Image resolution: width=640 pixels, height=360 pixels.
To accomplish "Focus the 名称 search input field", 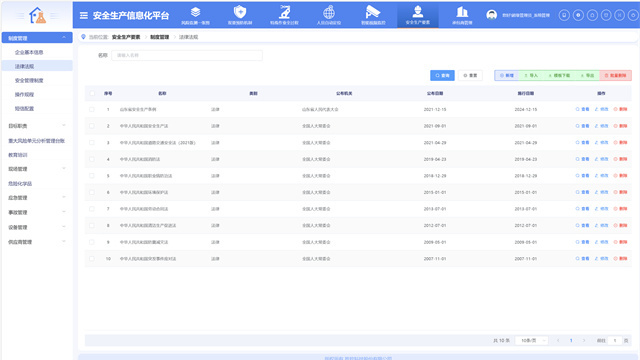I will 187,55.
